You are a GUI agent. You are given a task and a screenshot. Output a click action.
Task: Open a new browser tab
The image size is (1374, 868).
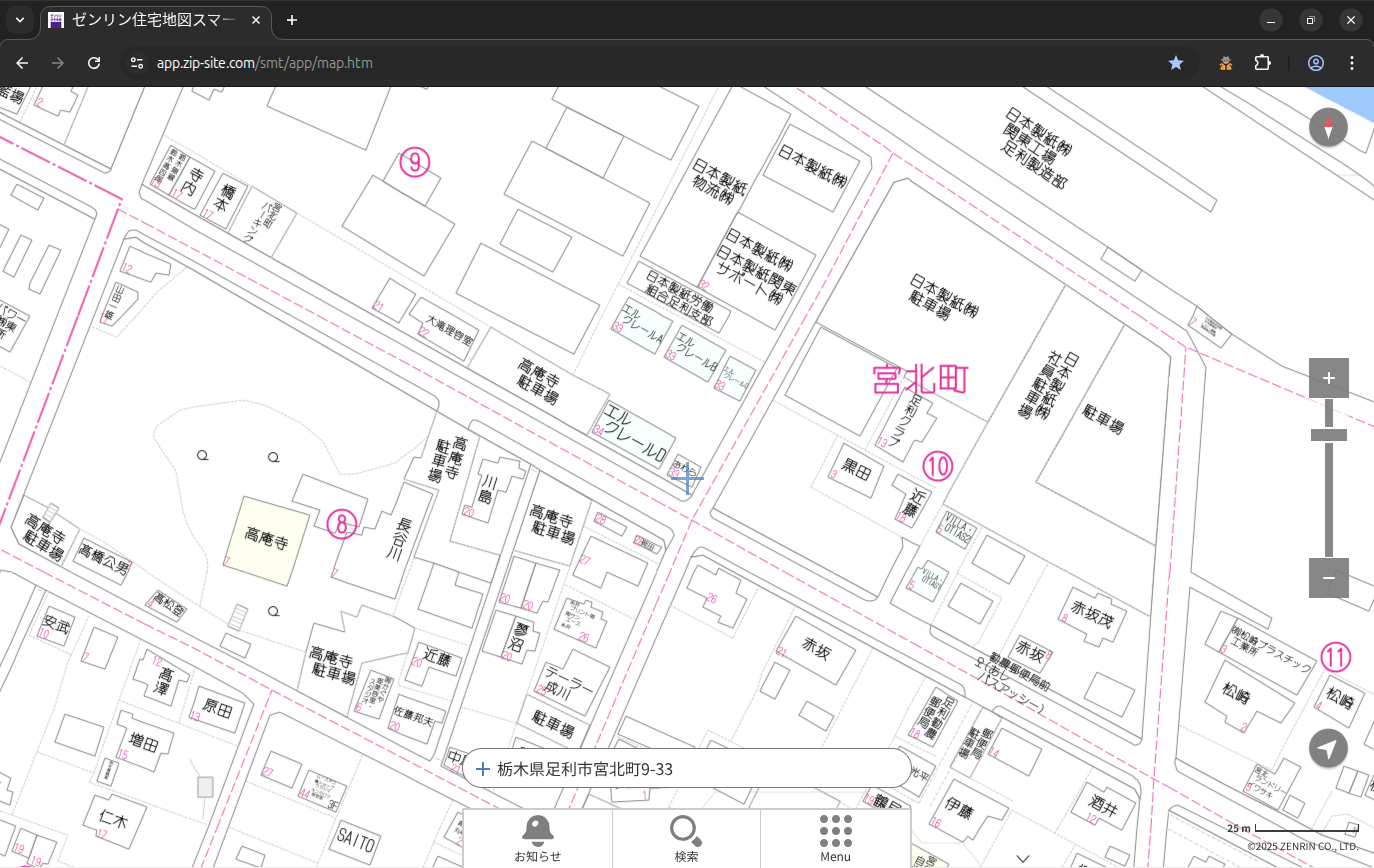click(x=292, y=20)
